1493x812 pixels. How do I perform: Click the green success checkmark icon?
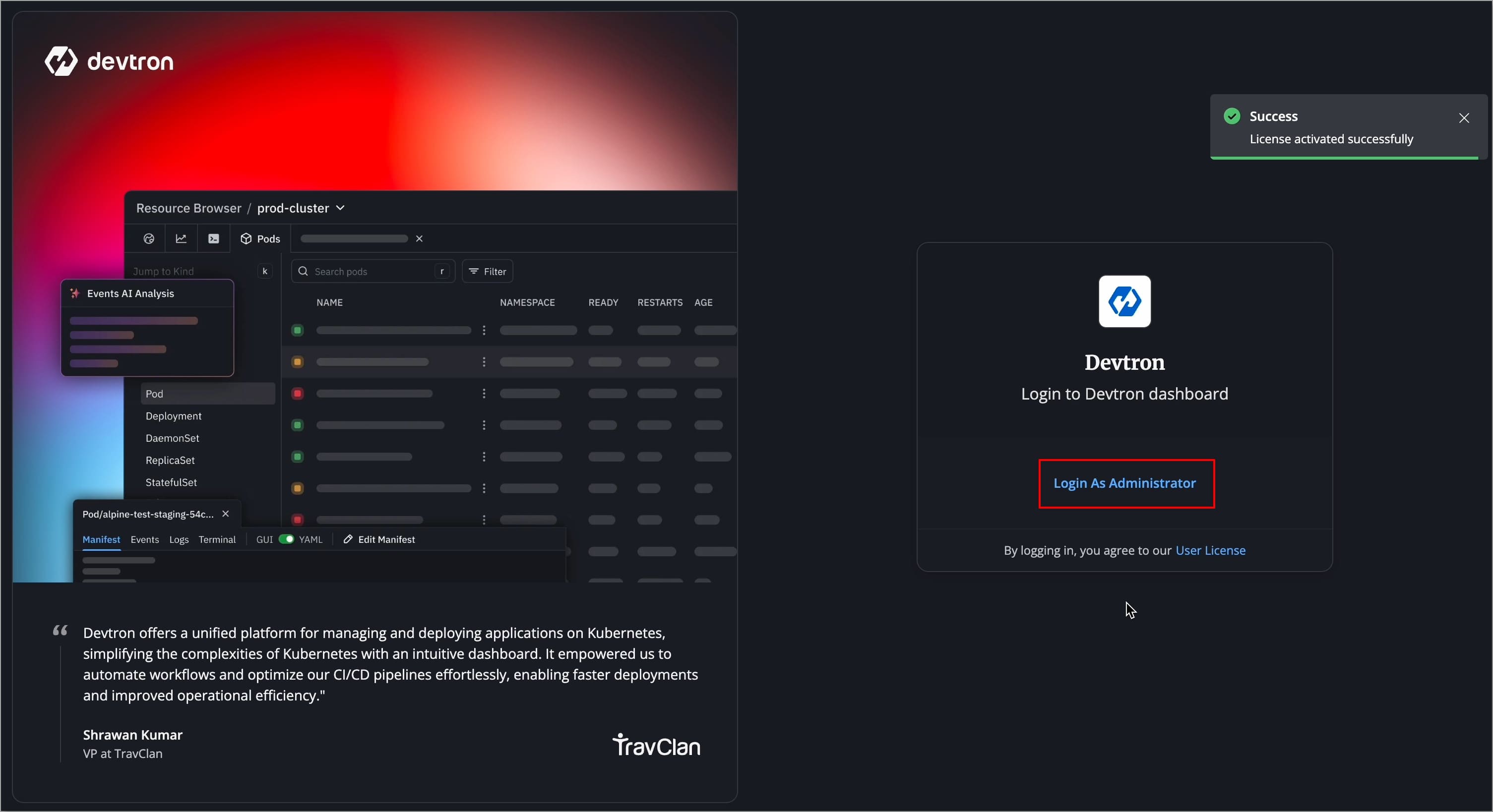pos(1232,116)
